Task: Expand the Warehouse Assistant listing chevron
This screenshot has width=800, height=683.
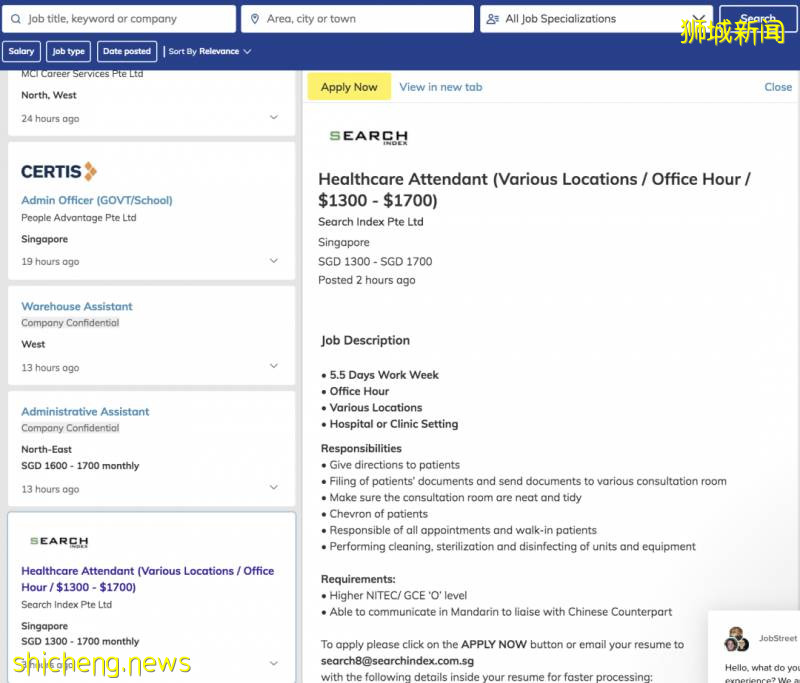Action: [274, 367]
